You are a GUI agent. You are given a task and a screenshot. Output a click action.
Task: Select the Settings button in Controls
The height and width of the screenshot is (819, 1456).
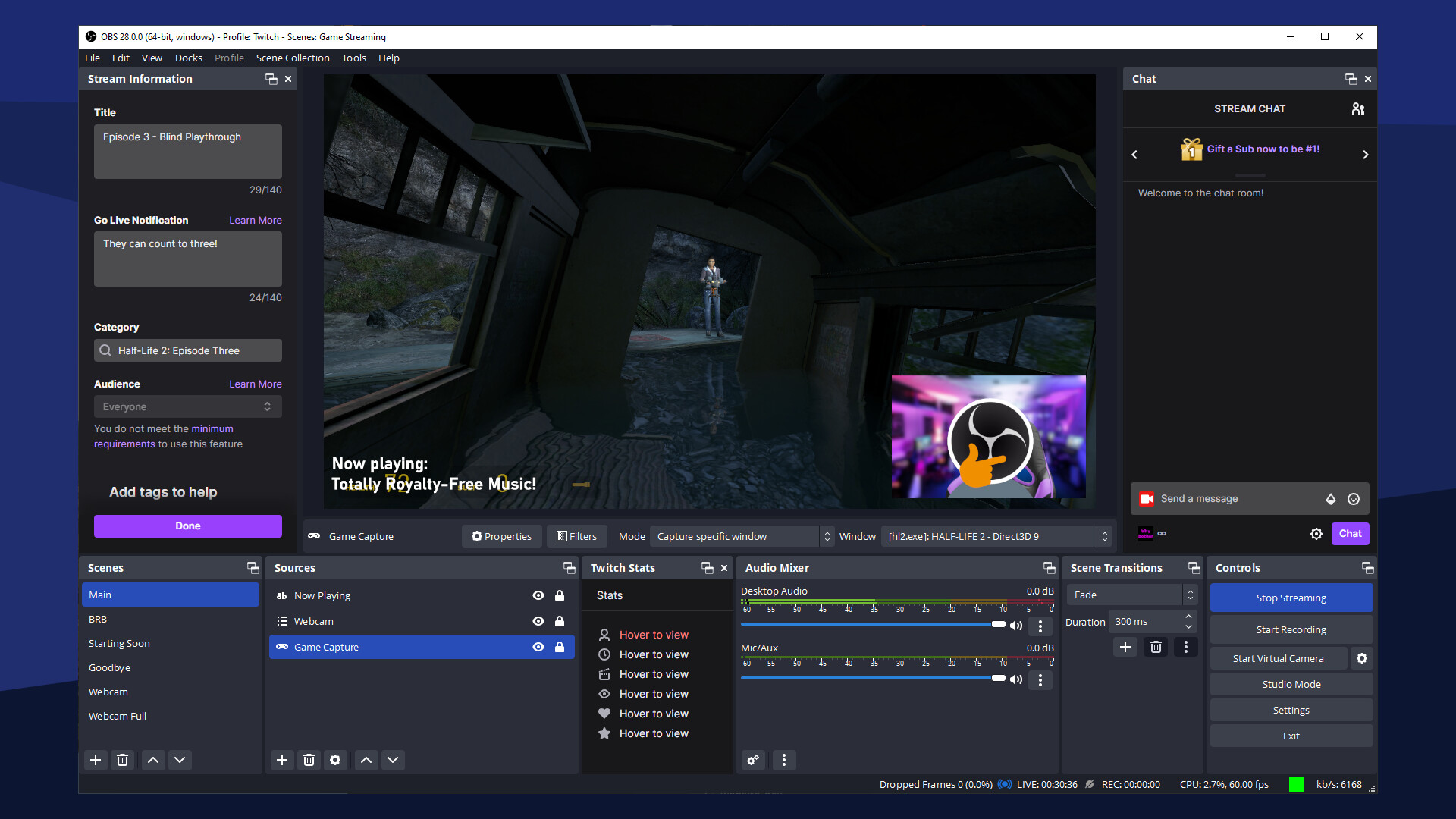(1290, 710)
